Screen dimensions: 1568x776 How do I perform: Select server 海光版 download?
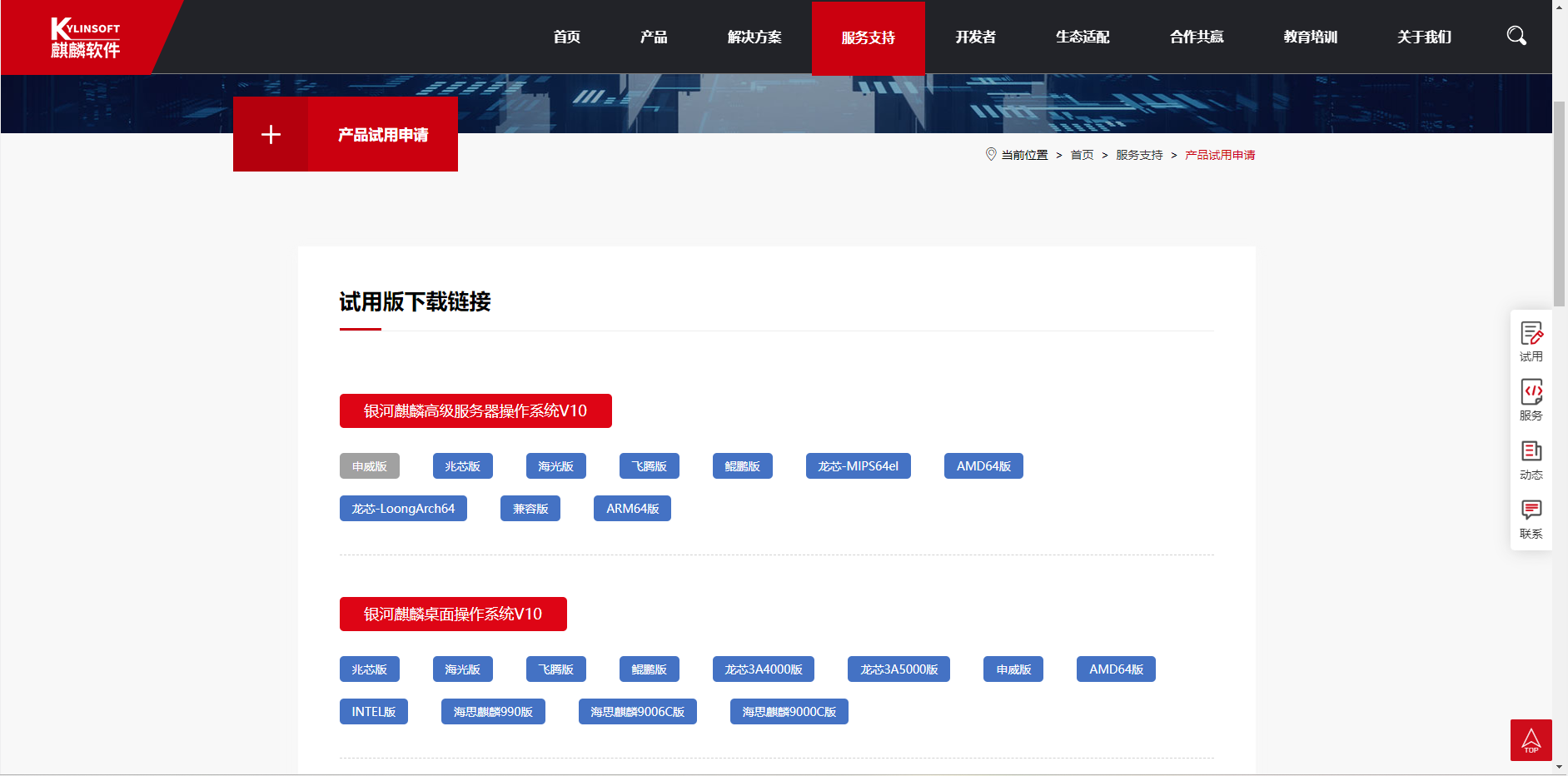coord(556,466)
